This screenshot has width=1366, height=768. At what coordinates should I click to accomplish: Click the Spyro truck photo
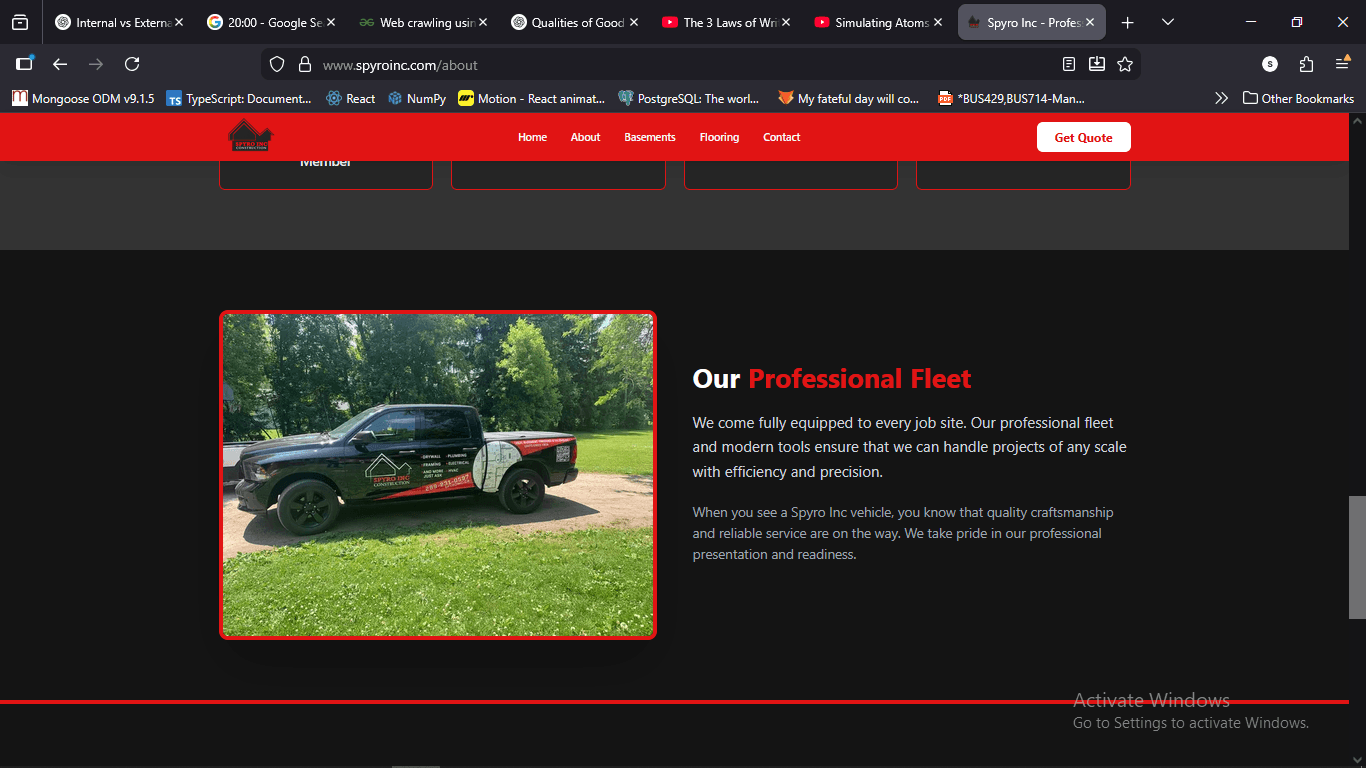pos(438,475)
